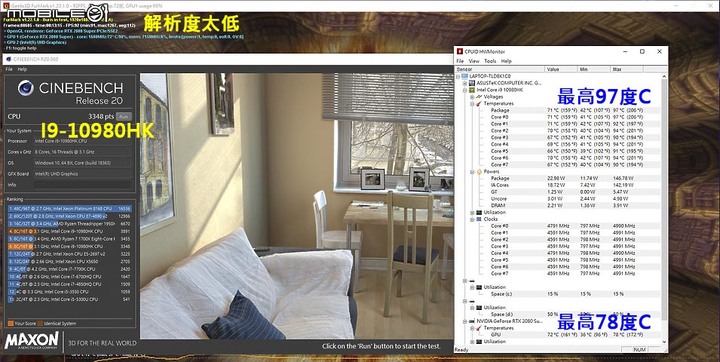Click the Run button next to CPU score
The height and width of the screenshot is (362, 720).
[123, 116]
